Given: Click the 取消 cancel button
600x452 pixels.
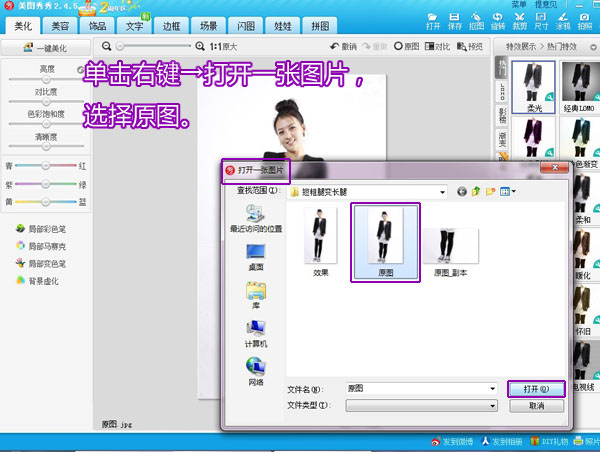Looking at the screenshot, I should (536, 406).
